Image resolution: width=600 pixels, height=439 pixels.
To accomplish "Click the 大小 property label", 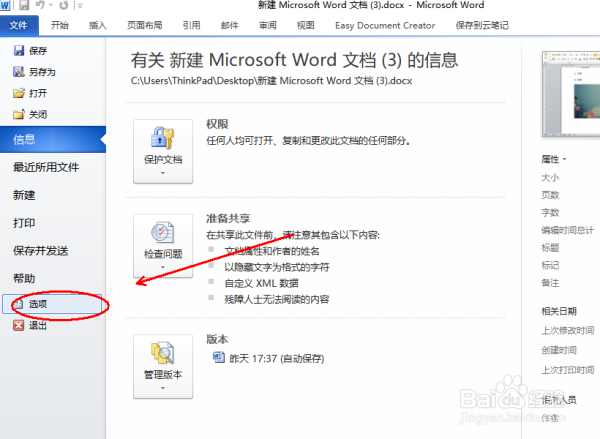I will [550, 178].
